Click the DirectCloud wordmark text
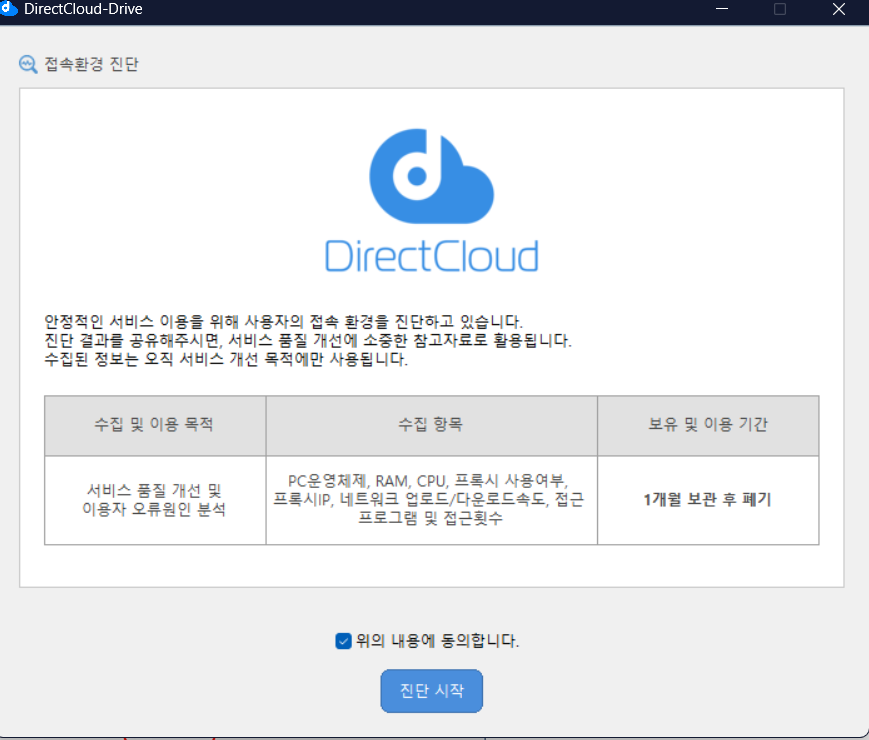The height and width of the screenshot is (740, 869). click(431, 256)
